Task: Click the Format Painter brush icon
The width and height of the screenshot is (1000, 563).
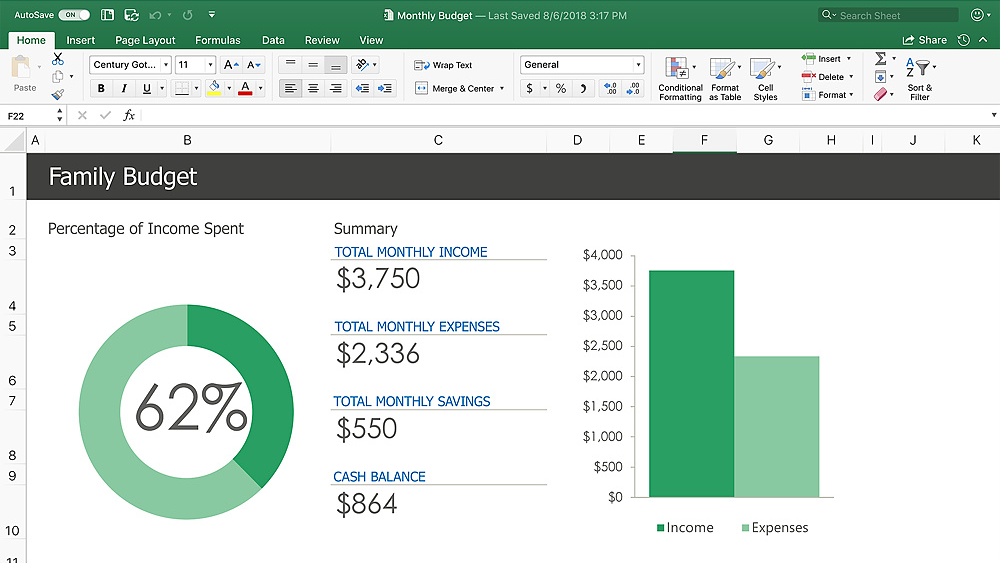Action: (x=57, y=95)
